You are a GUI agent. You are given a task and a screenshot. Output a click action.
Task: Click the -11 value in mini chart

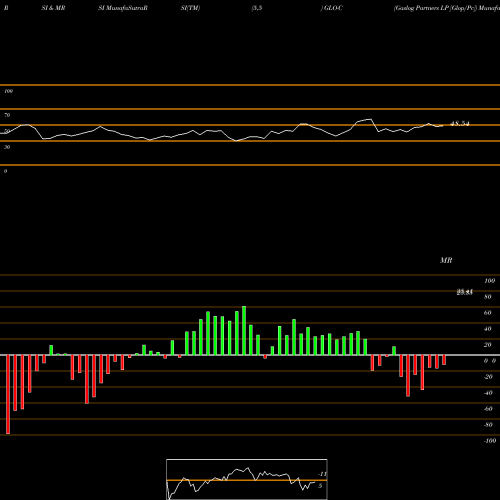[322, 474]
